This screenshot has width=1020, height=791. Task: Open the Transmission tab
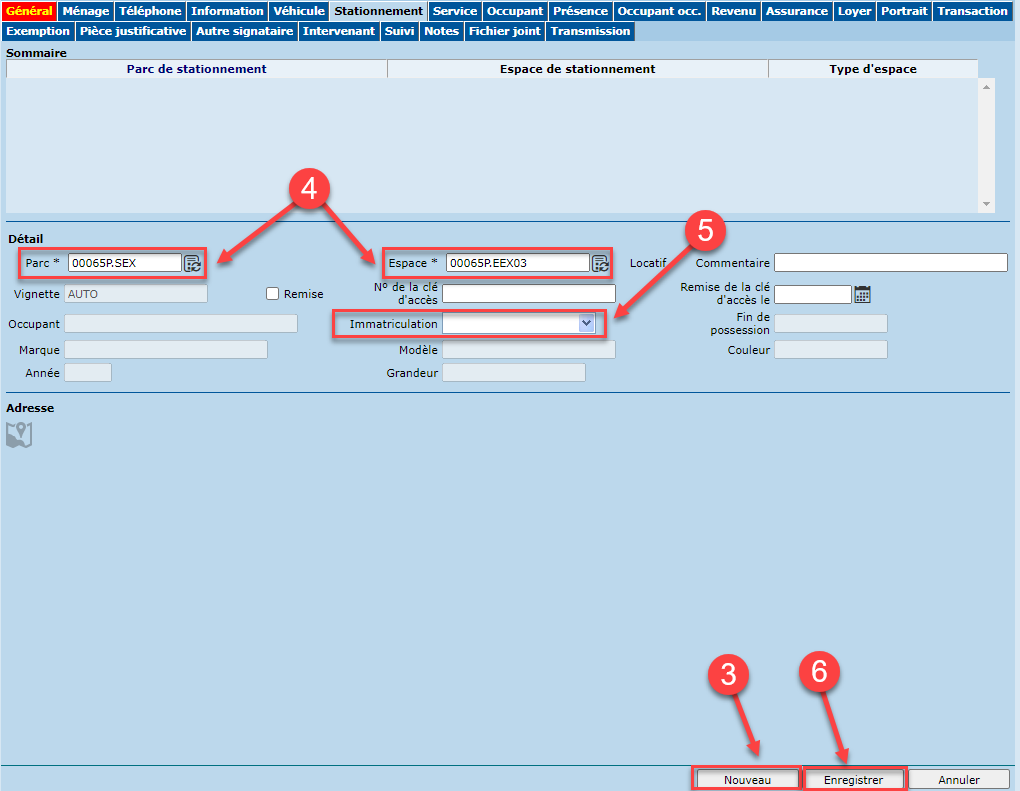pos(590,31)
